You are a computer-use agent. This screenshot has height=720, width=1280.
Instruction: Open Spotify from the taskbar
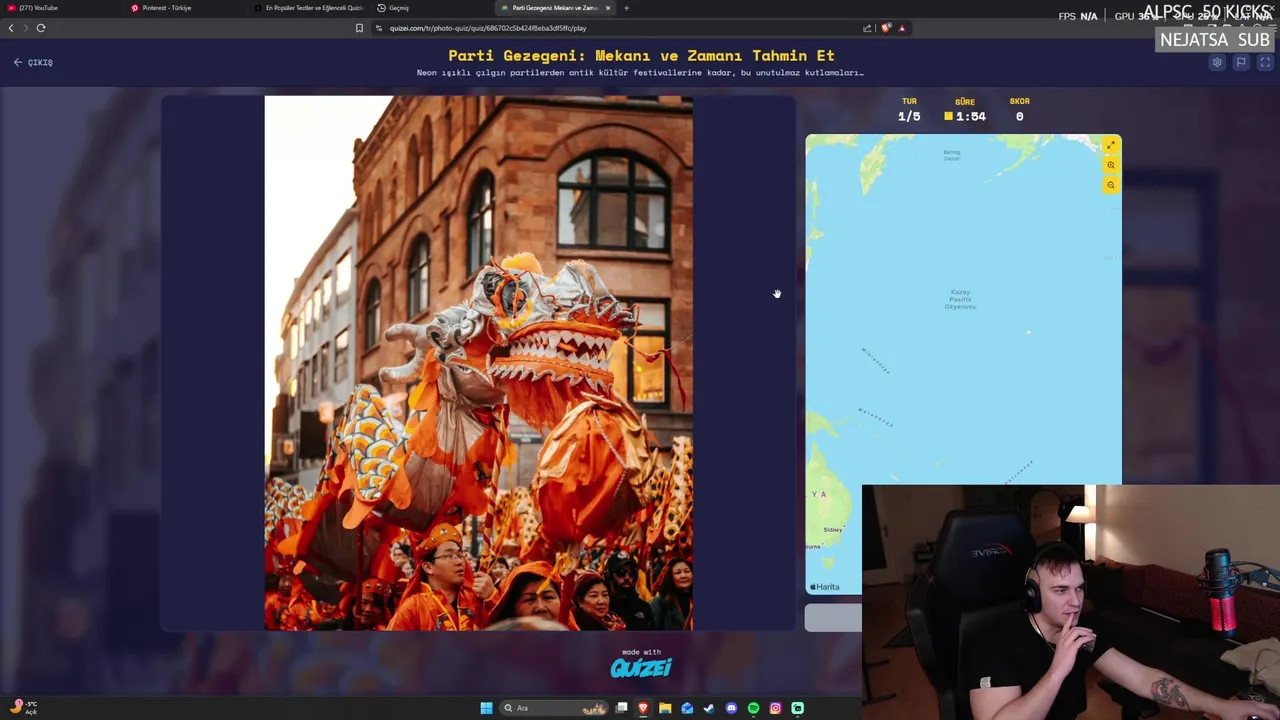pos(753,708)
